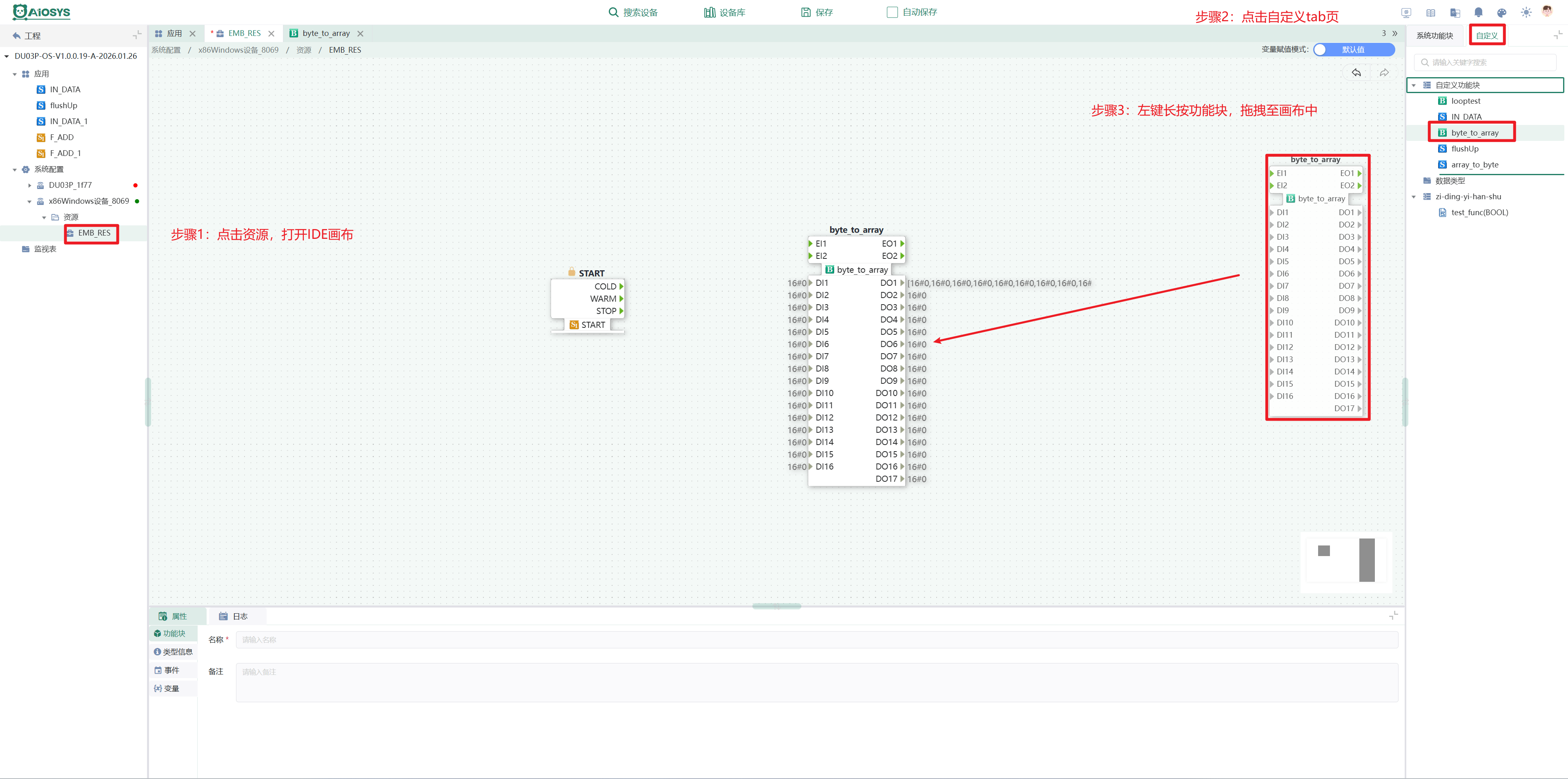The height and width of the screenshot is (779, 1568).
Task: Select 功能块 in properties sidebar
Action: [x=173, y=634]
